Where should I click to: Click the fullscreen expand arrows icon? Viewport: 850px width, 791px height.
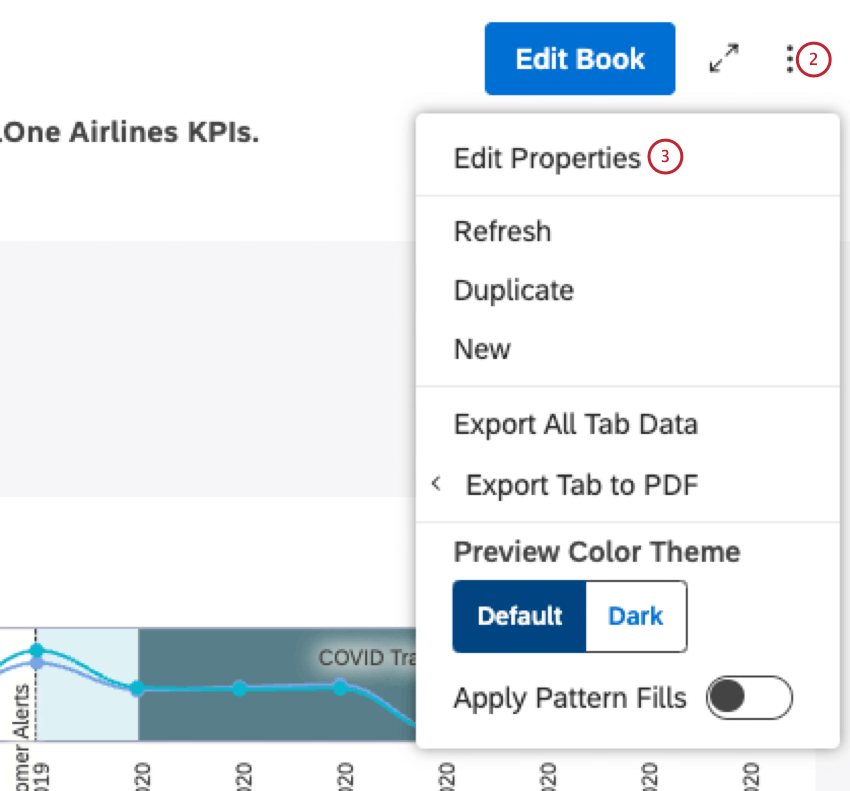[x=729, y=58]
